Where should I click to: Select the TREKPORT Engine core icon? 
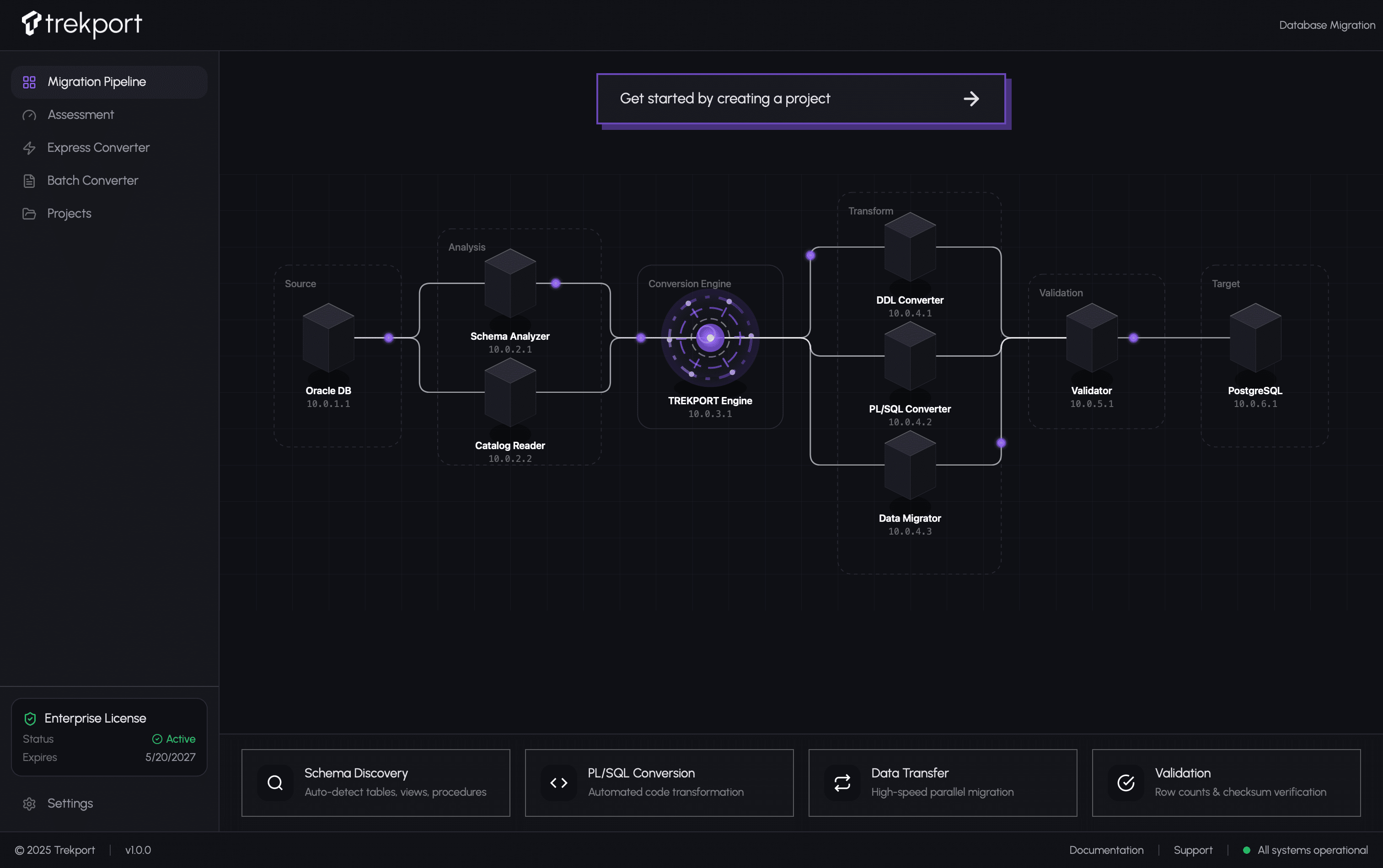tap(710, 338)
